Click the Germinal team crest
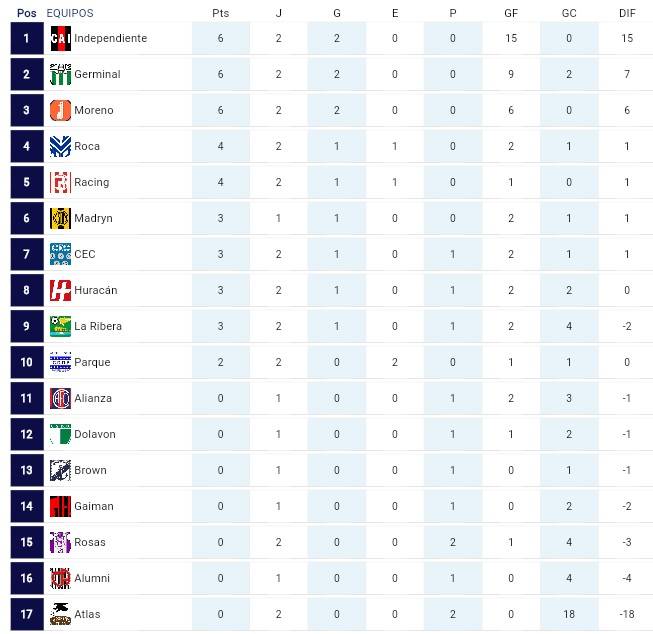This screenshot has height=634, width=653. 60,74
